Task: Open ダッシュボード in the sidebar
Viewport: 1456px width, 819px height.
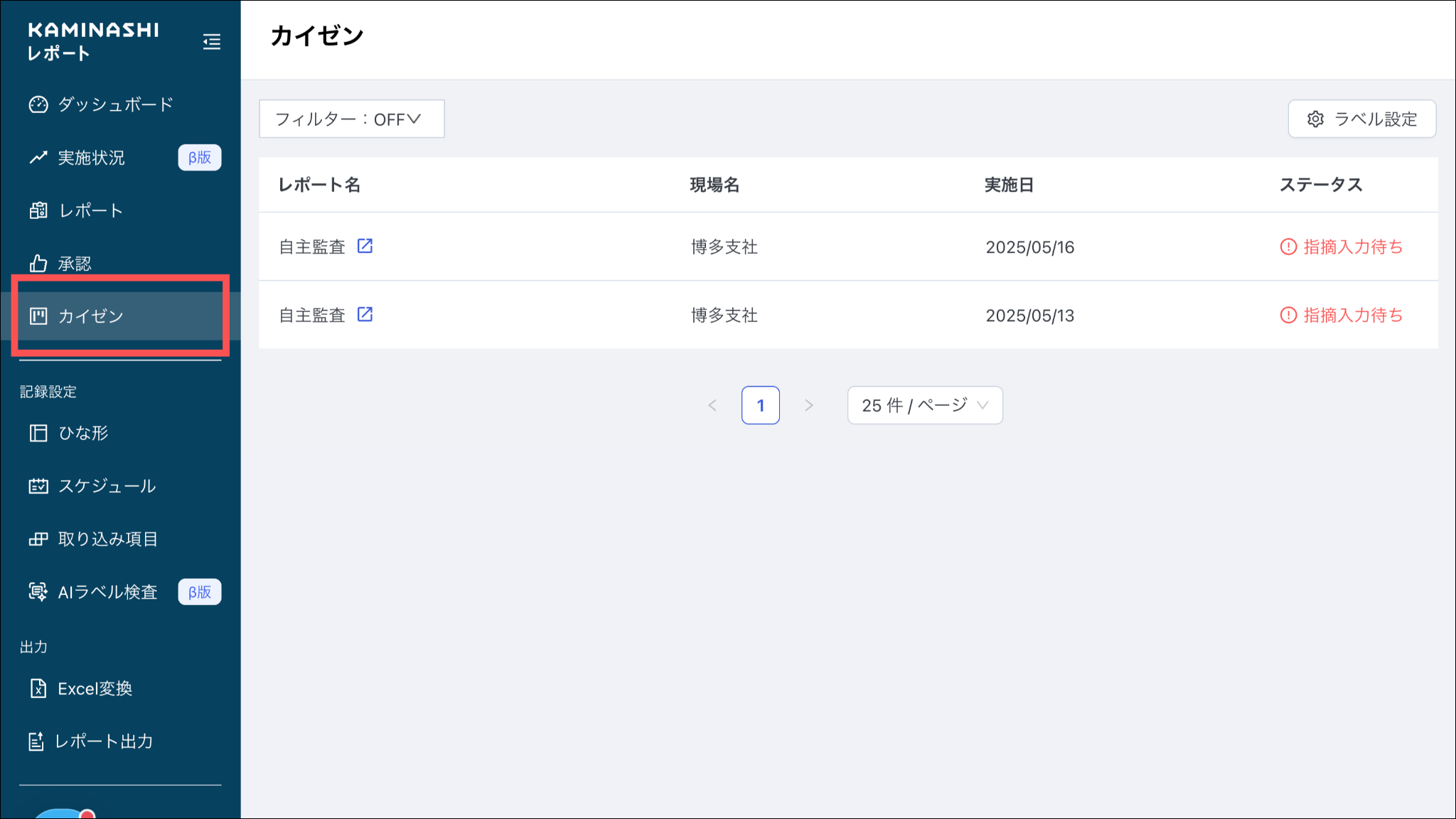Action: click(x=115, y=105)
